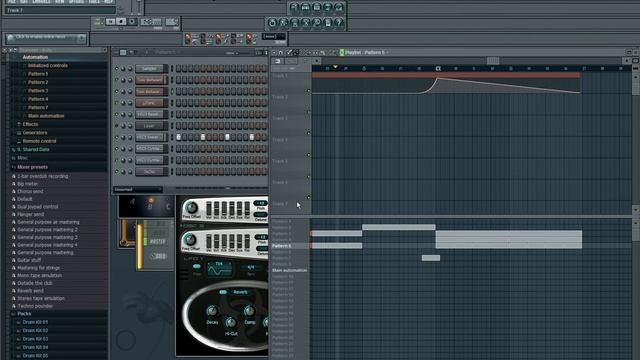Image resolution: width=640 pixels, height=360 pixels.
Task: Toggle pattern/song mode switch beside Play
Action: [98, 21]
